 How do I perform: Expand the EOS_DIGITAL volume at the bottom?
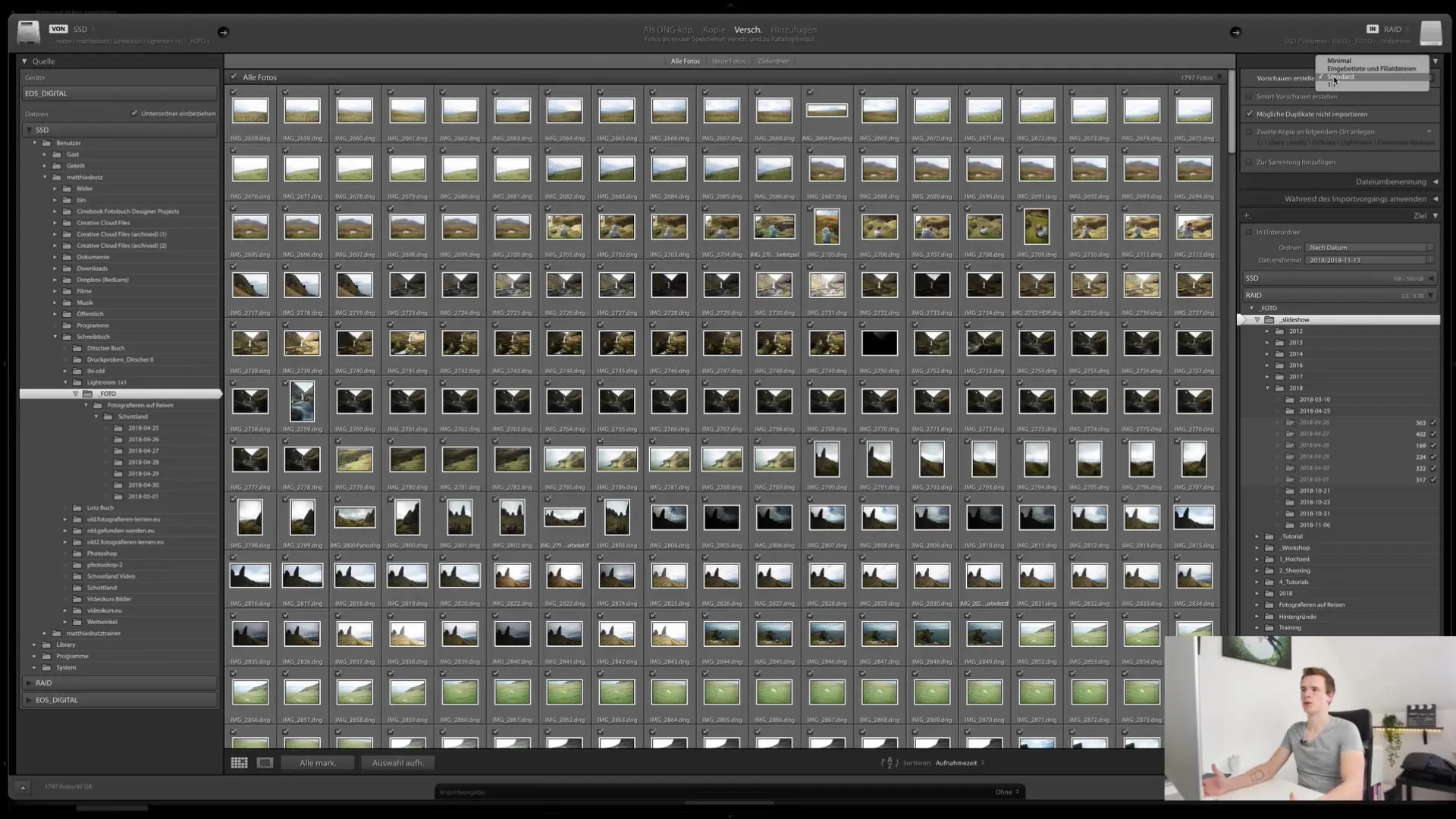click(x=29, y=700)
